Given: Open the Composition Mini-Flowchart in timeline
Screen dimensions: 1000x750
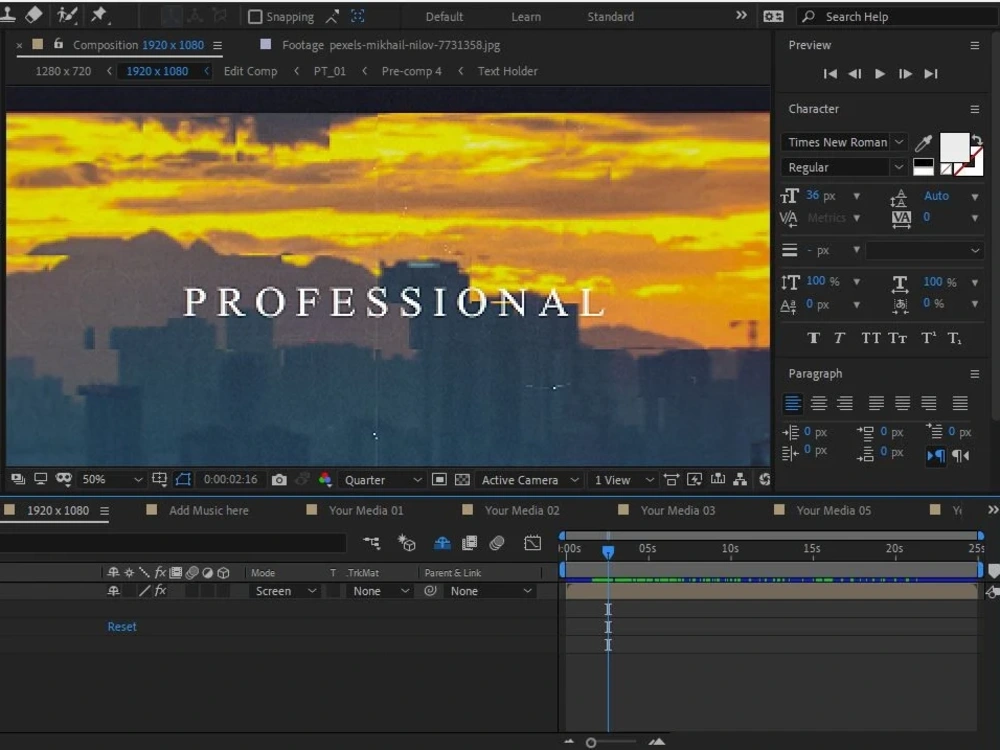Looking at the screenshot, I should coord(371,543).
